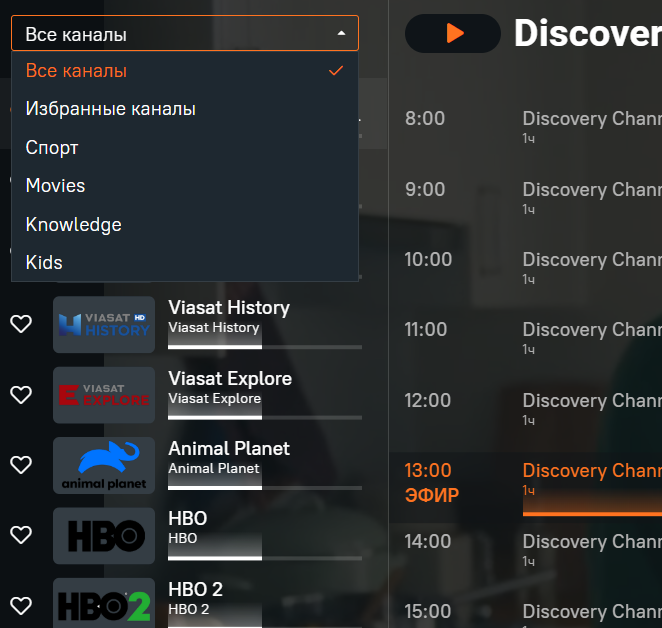662x628 pixels.
Task: Open the Animal Planet elephant logo
Action: click(104, 465)
